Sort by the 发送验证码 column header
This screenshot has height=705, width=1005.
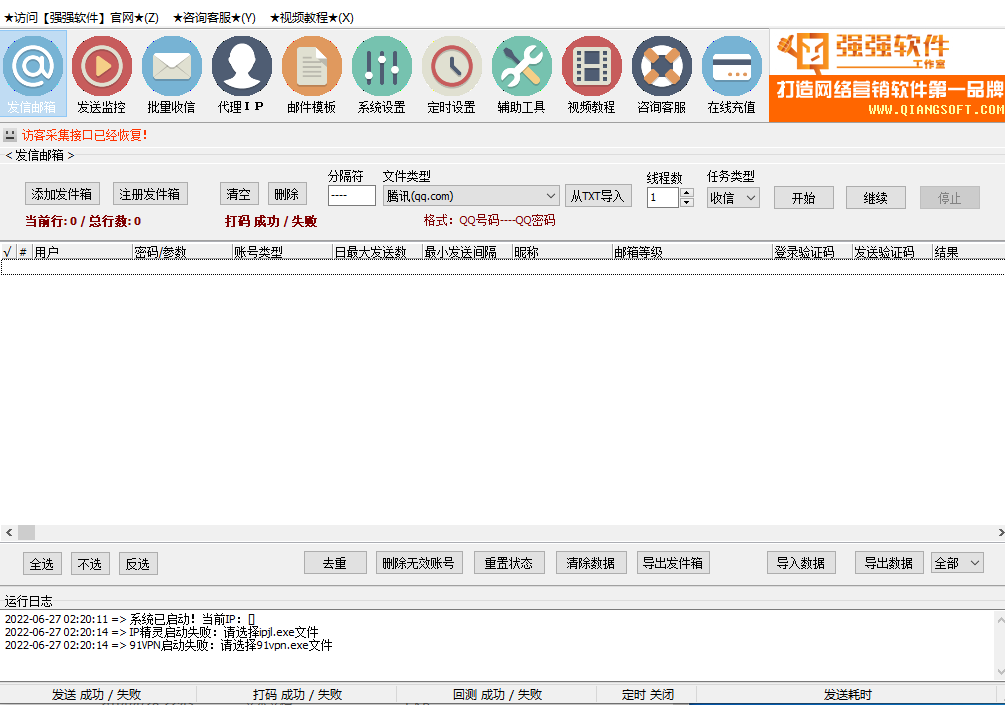892,252
